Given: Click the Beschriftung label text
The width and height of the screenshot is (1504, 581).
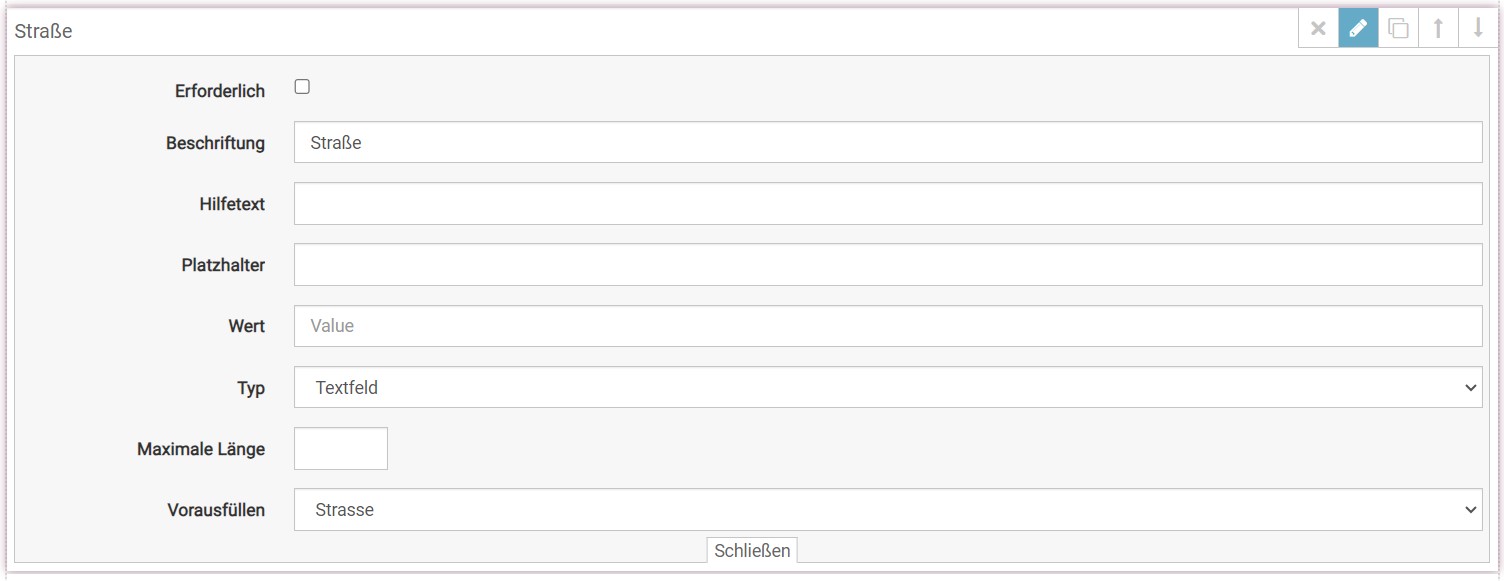Looking at the screenshot, I should coord(215,143).
